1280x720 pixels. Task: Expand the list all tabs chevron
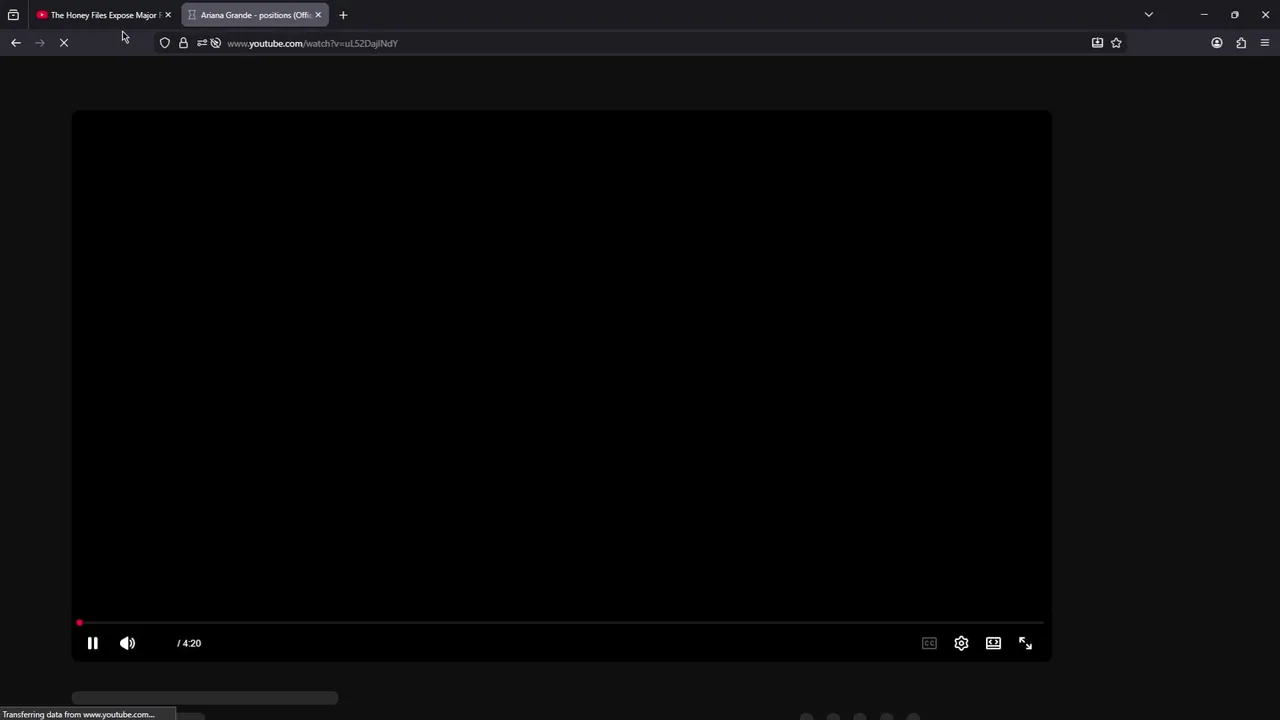tap(1149, 15)
